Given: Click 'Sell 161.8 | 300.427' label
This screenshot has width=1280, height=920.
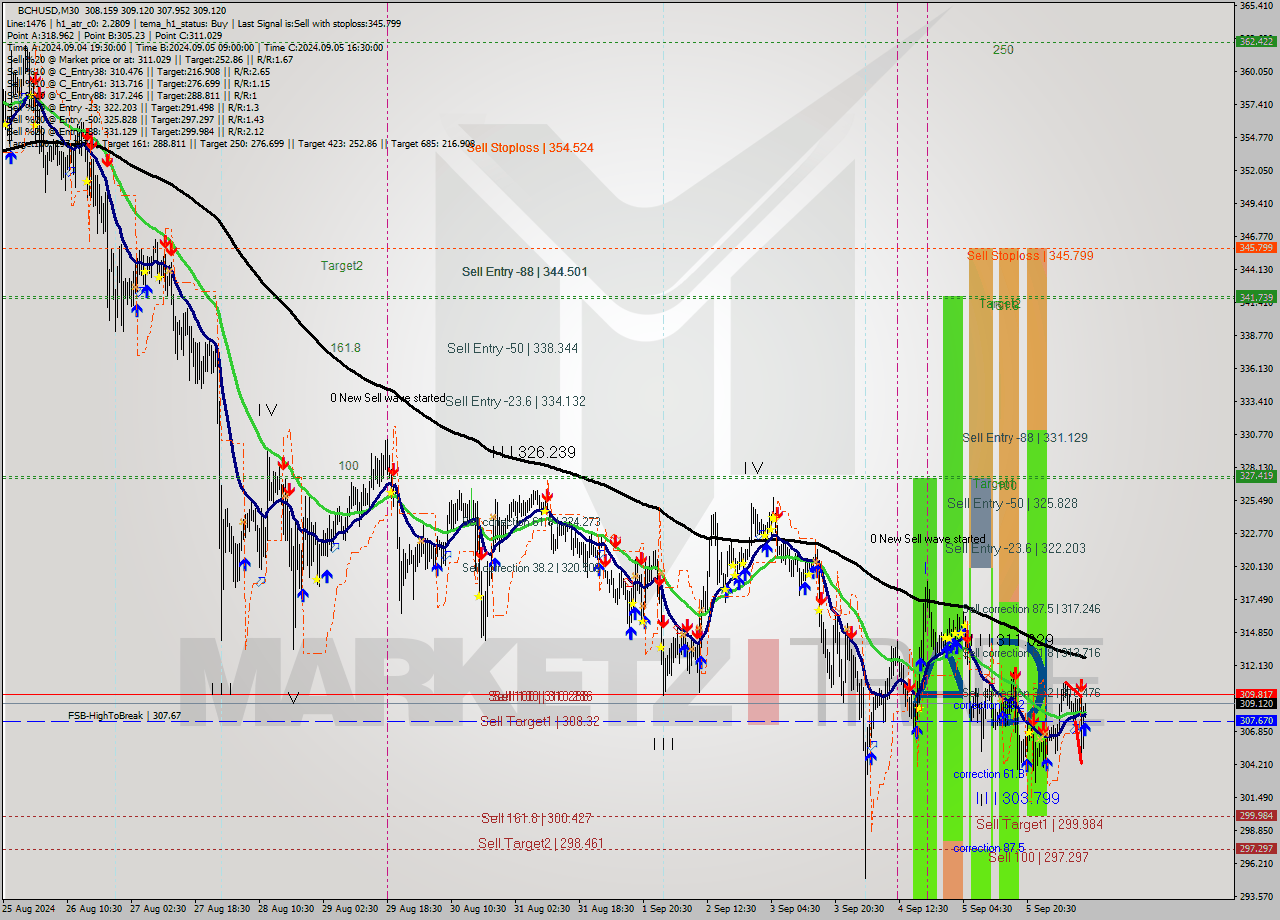Looking at the screenshot, I should coord(536,819).
